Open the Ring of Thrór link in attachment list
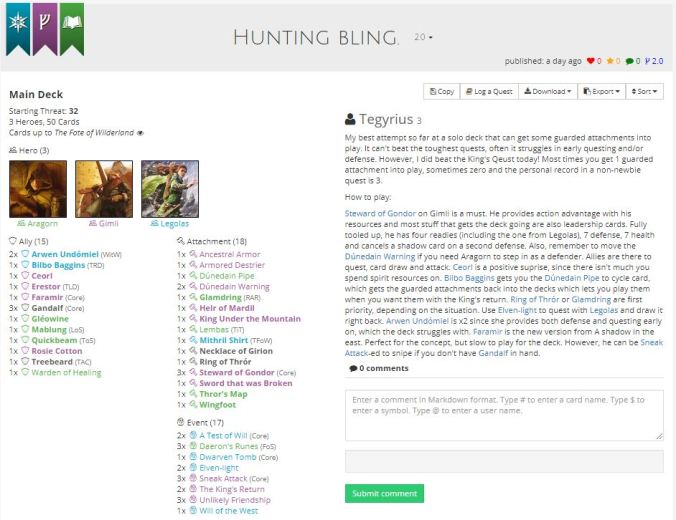The height and width of the screenshot is (520, 676). pos(225,362)
